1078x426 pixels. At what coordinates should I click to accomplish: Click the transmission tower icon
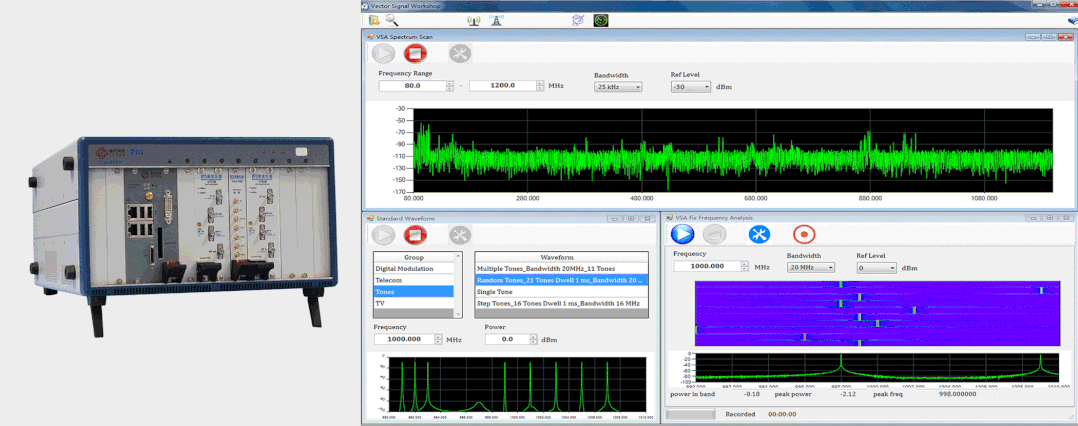(495, 20)
